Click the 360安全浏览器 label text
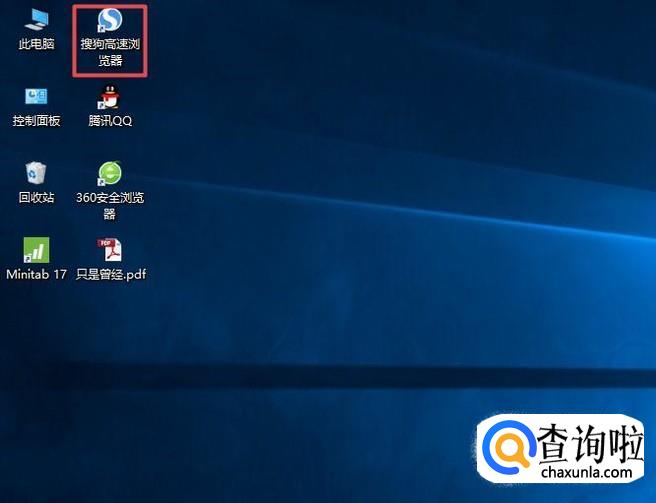The image size is (656, 503). [x=110, y=205]
